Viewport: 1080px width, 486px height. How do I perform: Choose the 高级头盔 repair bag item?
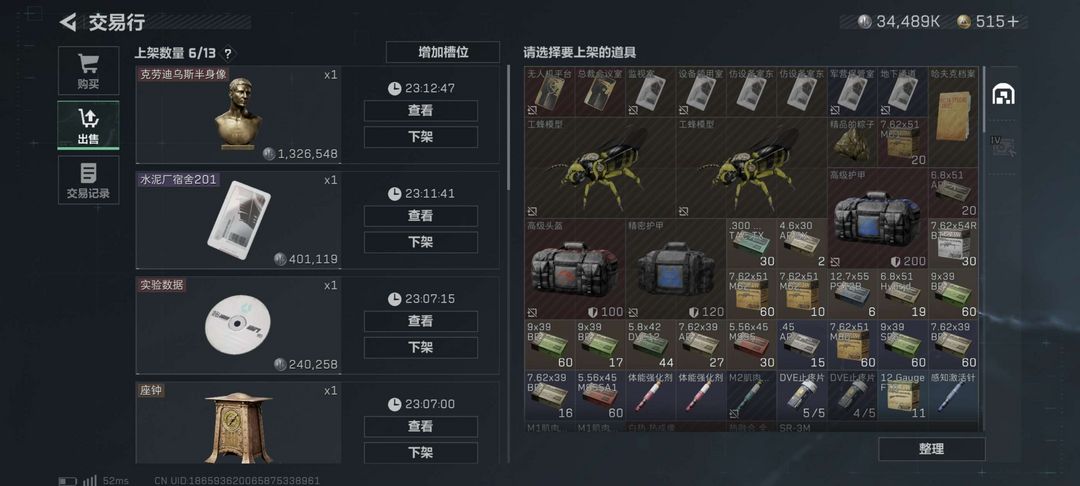(x=575, y=268)
